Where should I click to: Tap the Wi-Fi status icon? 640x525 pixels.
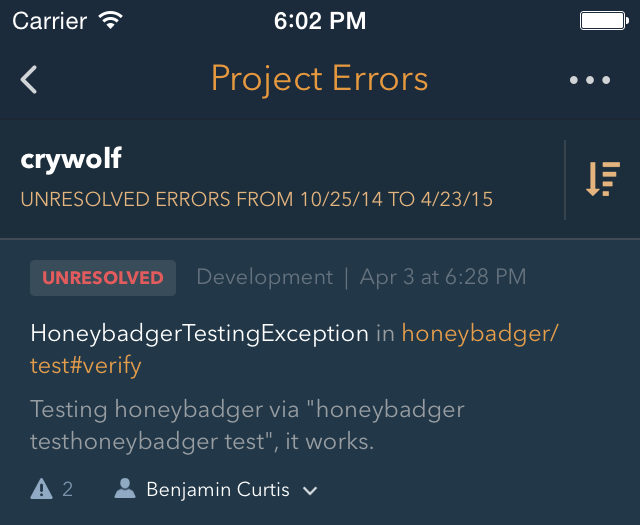111,20
